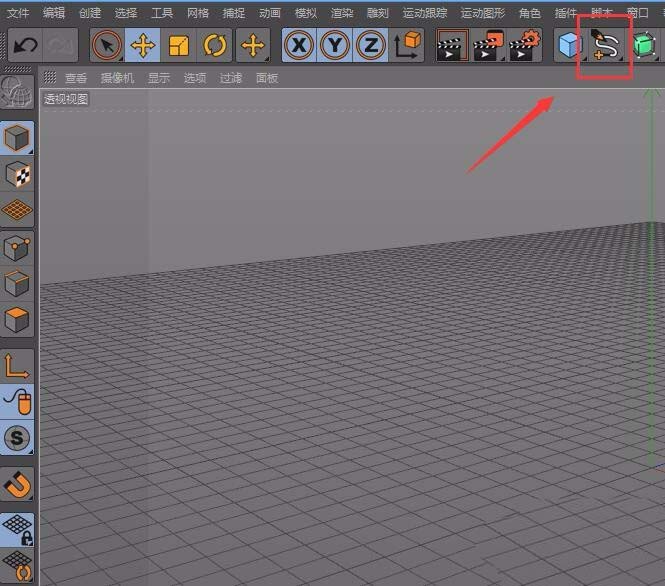The image size is (665, 586).
Task: Render the active view clapperboard
Action: (452, 45)
